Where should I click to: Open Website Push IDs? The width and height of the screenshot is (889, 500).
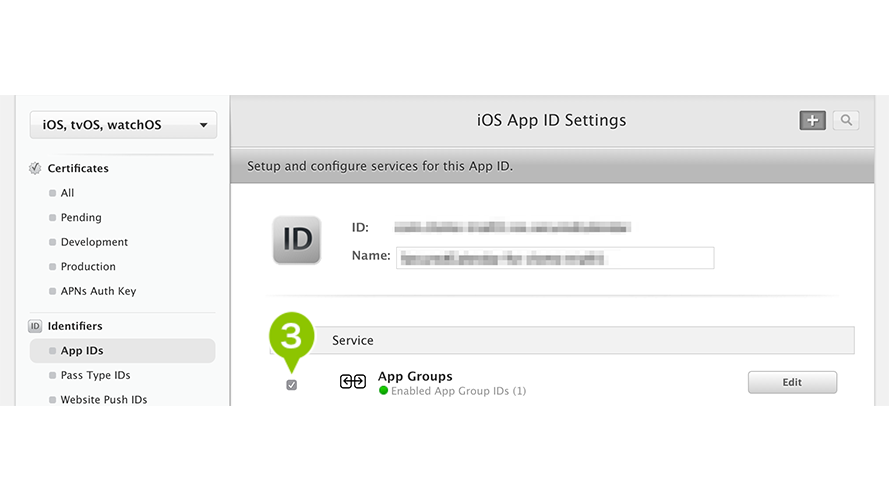point(104,400)
